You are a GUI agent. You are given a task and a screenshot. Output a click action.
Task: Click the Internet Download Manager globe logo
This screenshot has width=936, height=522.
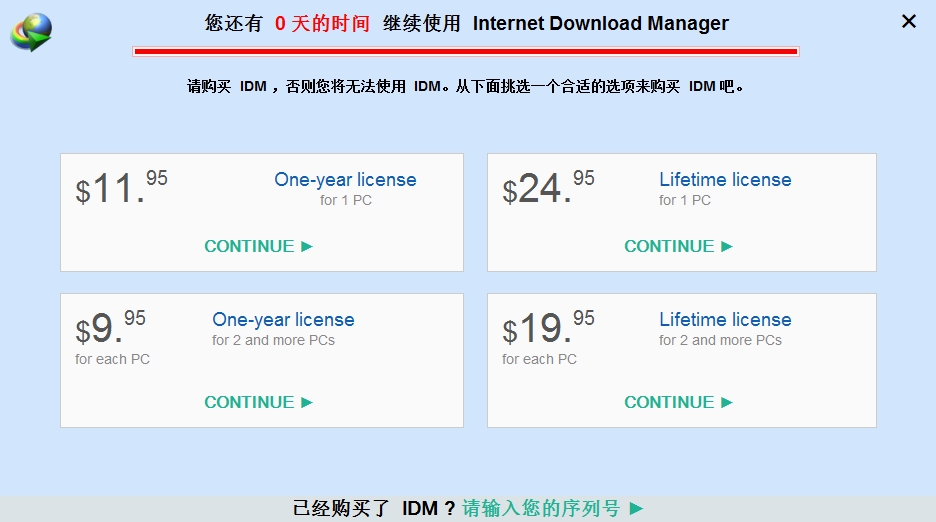coord(31,32)
